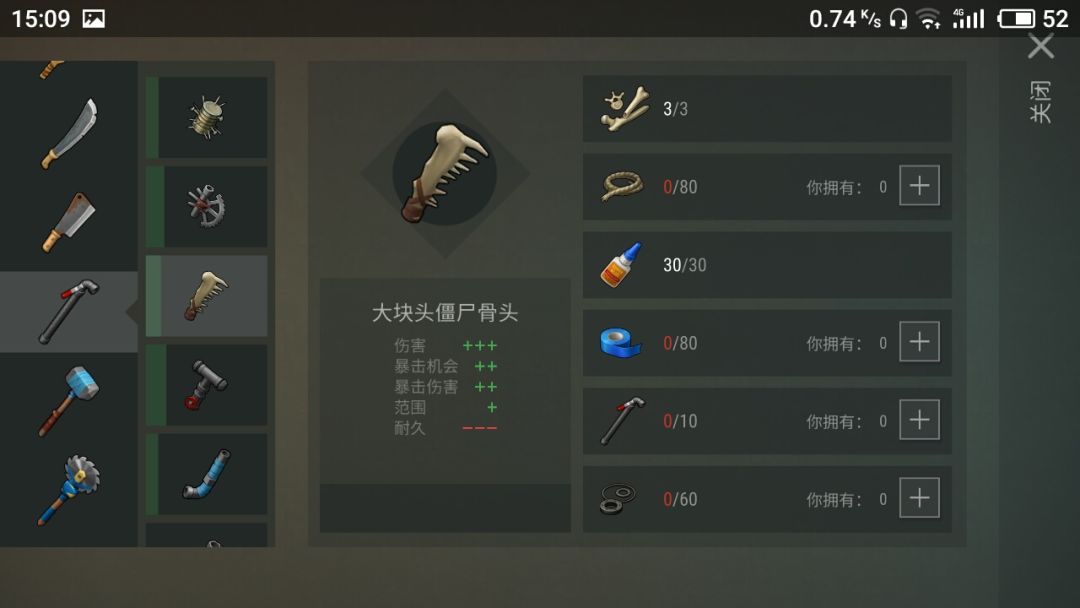Select the sledgehammer weapon
Viewport: 1080px width, 608px height.
point(68,401)
